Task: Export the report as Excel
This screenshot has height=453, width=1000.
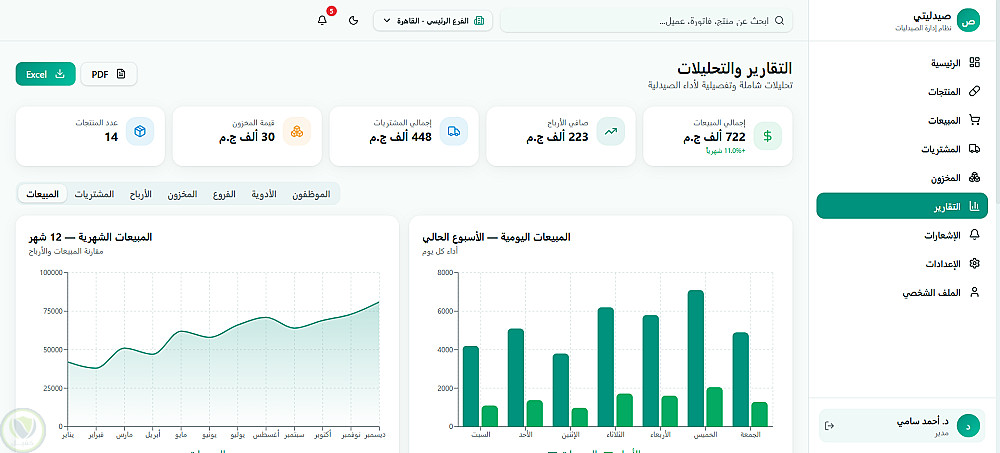Action: click(46, 74)
